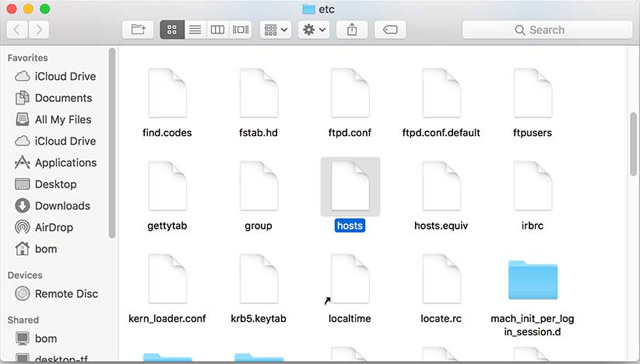Select the ftpusers file icon
This screenshot has height=364, width=640.
coord(533,93)
